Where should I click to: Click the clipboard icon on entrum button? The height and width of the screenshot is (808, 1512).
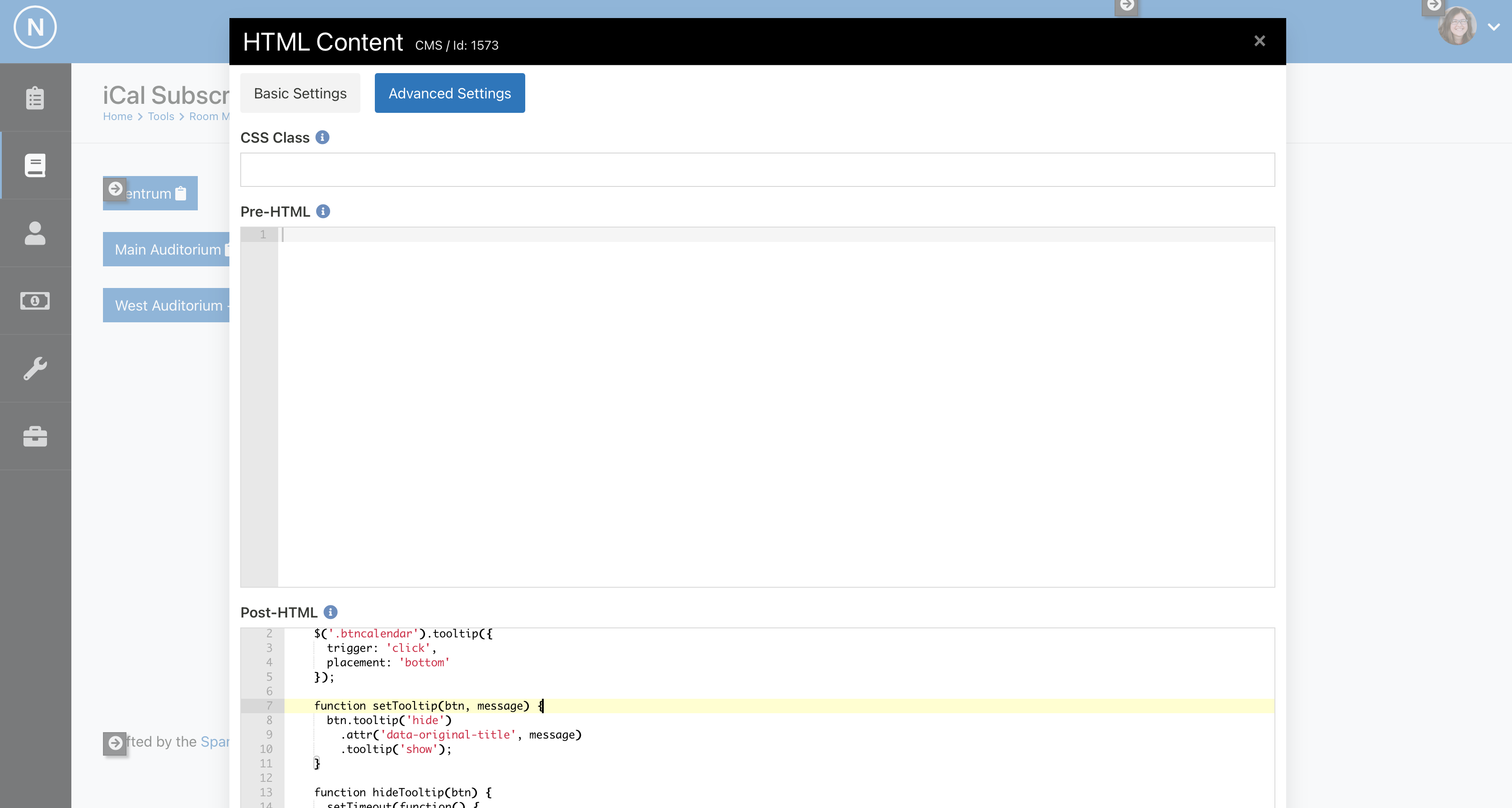[181, 193]
